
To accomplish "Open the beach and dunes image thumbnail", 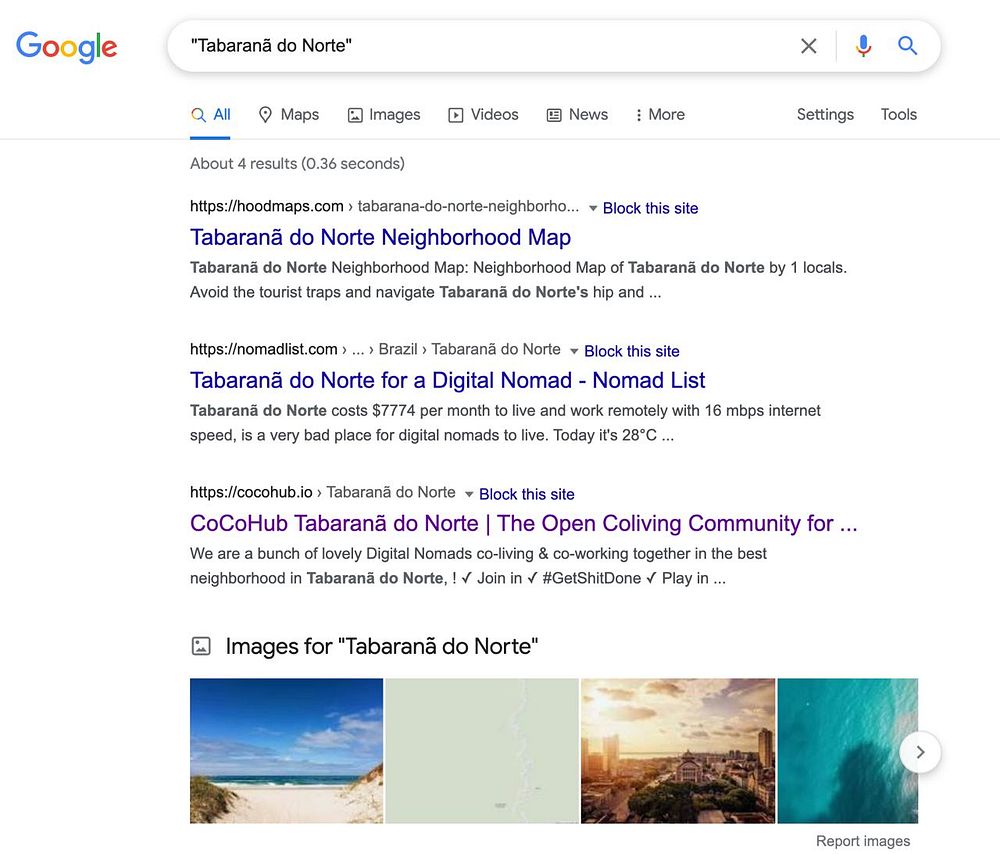I will tap(286, 751).
